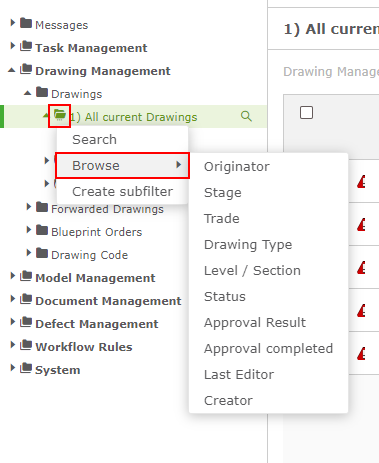Expand the Drawing Code node

tap(29, 253)
